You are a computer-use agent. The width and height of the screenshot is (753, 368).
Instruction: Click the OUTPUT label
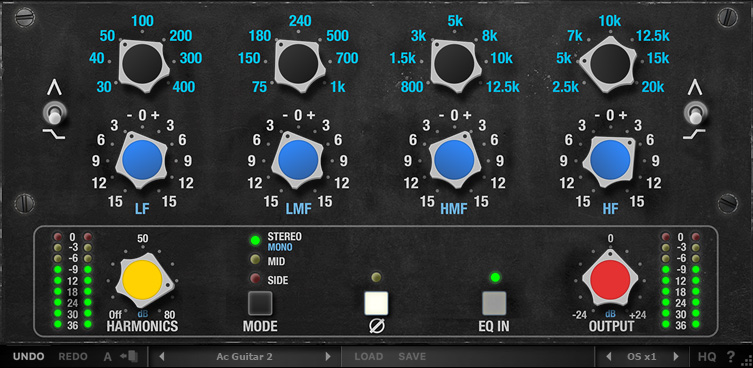click(x=611, y=327)
